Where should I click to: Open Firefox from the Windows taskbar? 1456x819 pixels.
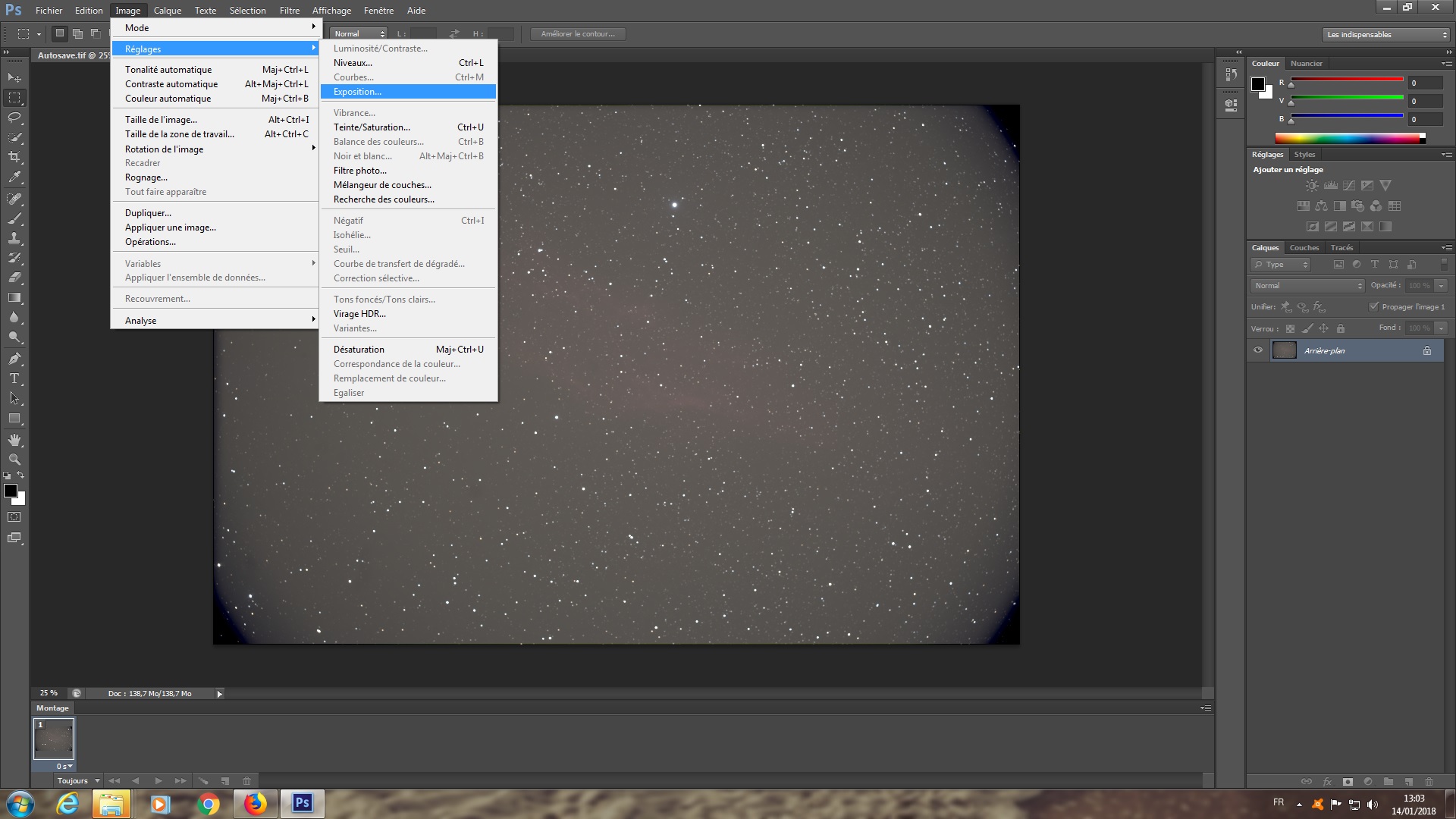tap(256, 804)
